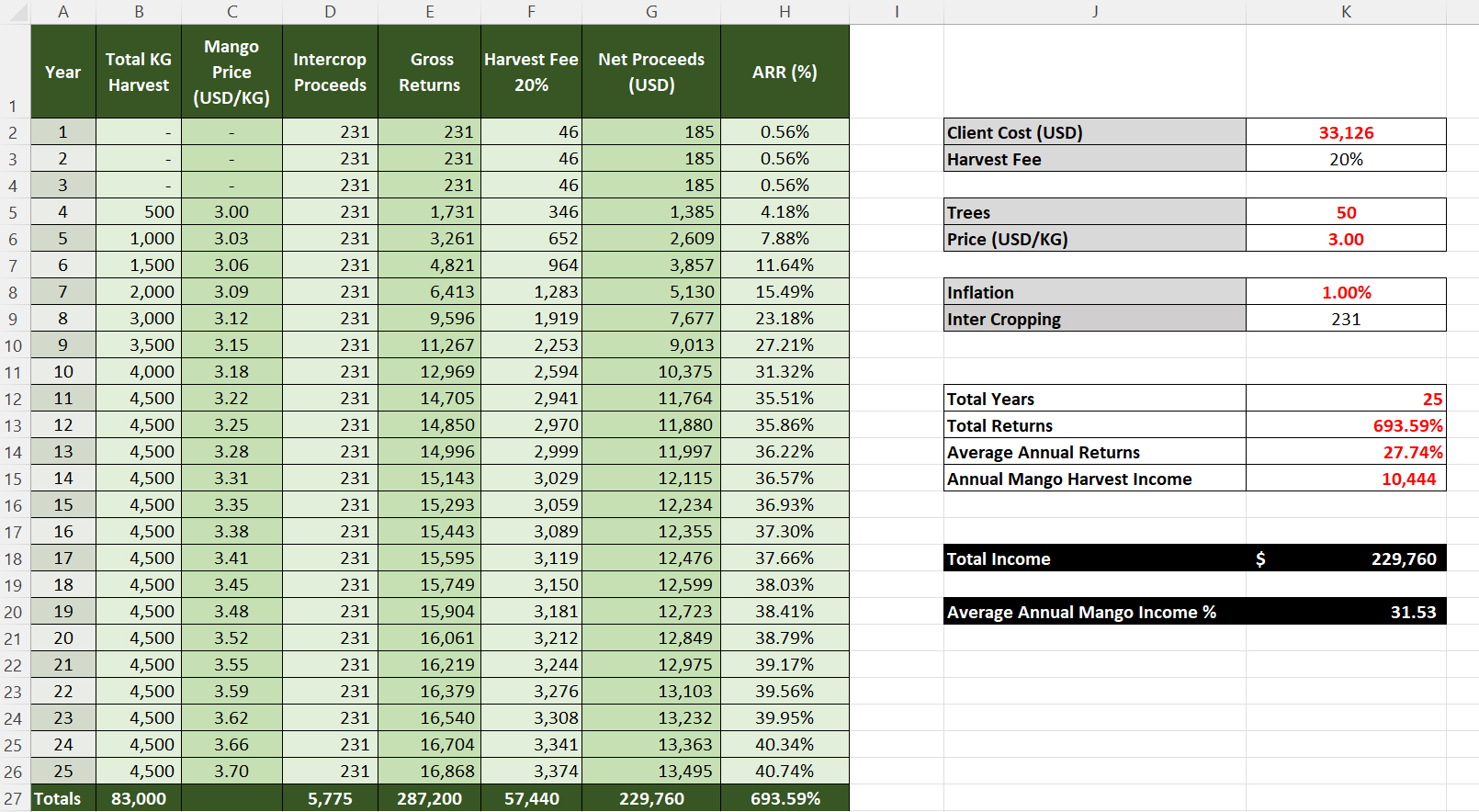Select ARR cell 31.32%
This screenshot has height=812, width=1479.
click(785, 372)
